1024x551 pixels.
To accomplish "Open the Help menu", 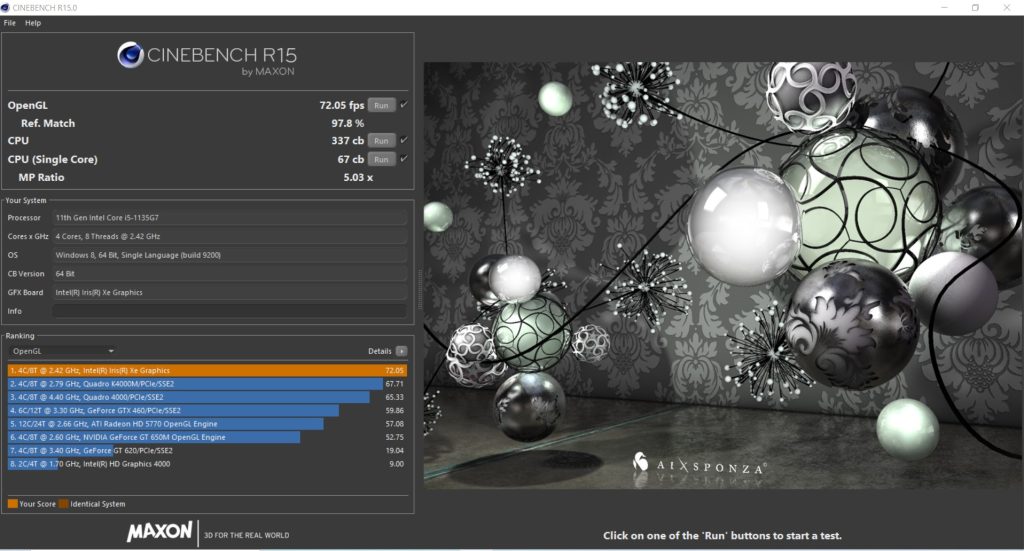I will tap(33, 23).
